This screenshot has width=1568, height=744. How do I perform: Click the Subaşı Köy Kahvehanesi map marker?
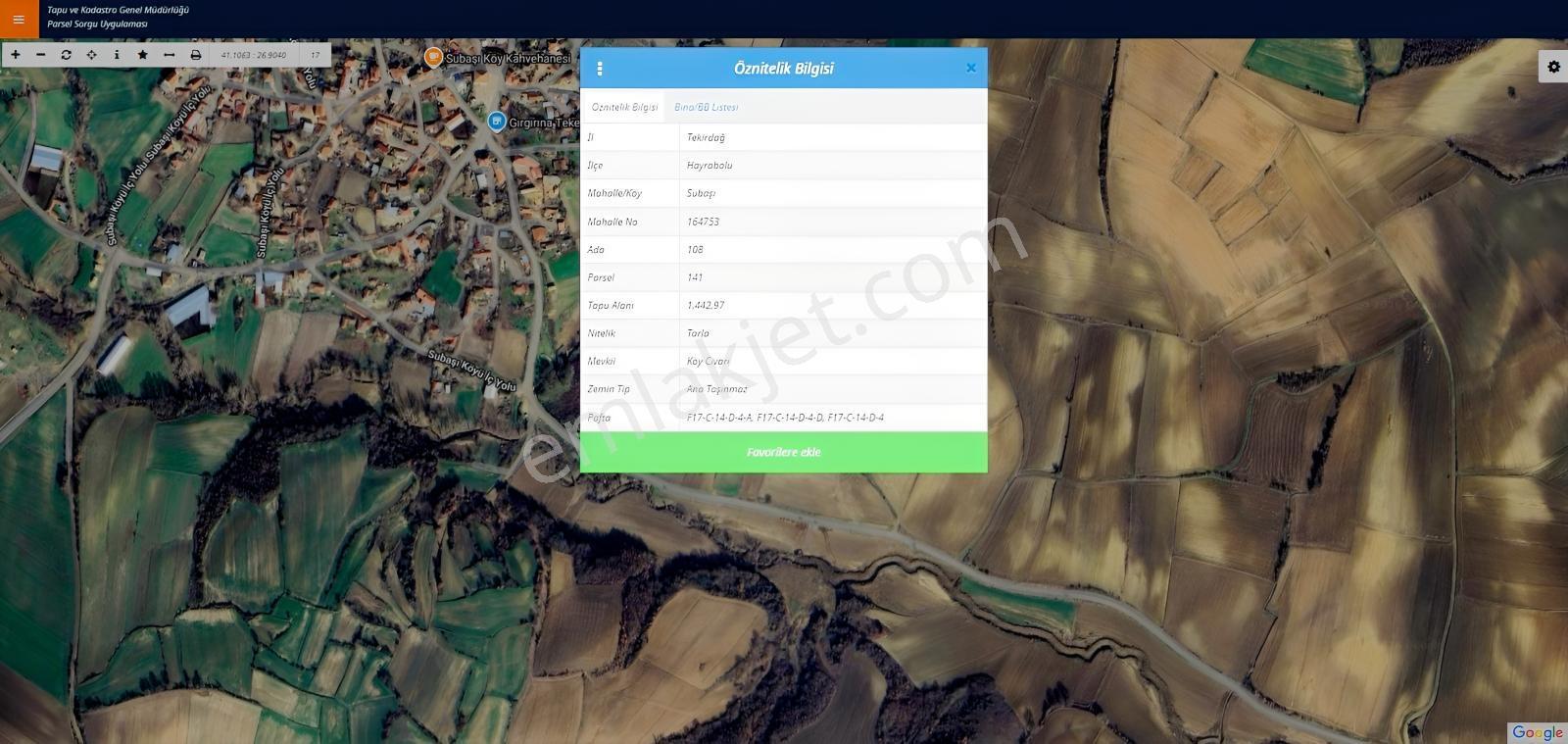click(x=432, y=57)
